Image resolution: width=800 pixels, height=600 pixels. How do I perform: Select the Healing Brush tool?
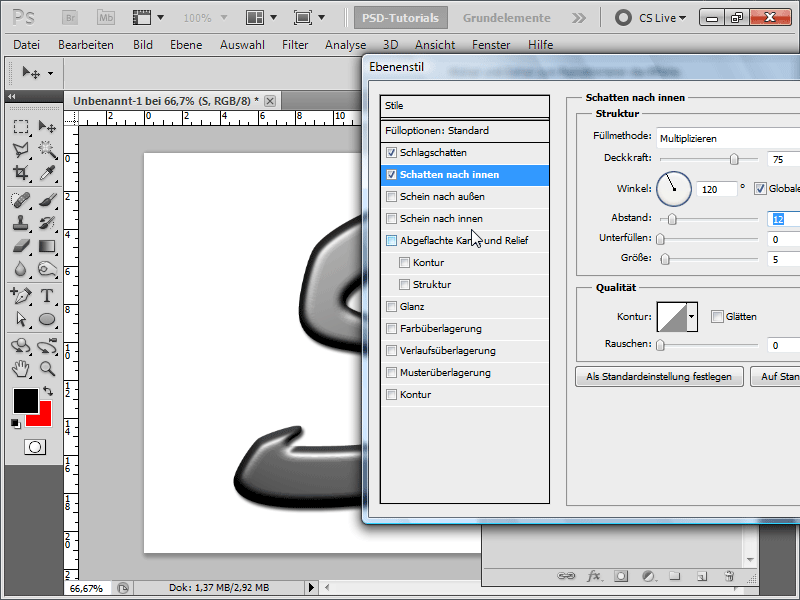tap(20, 200)
